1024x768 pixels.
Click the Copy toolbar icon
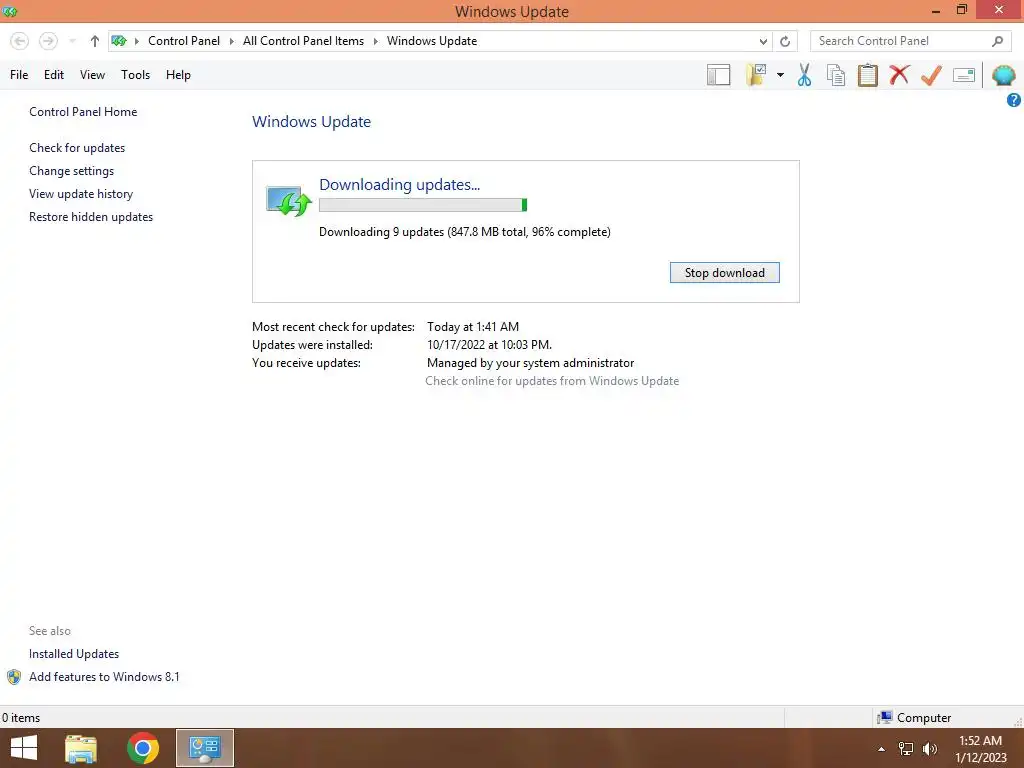point(836,75)
